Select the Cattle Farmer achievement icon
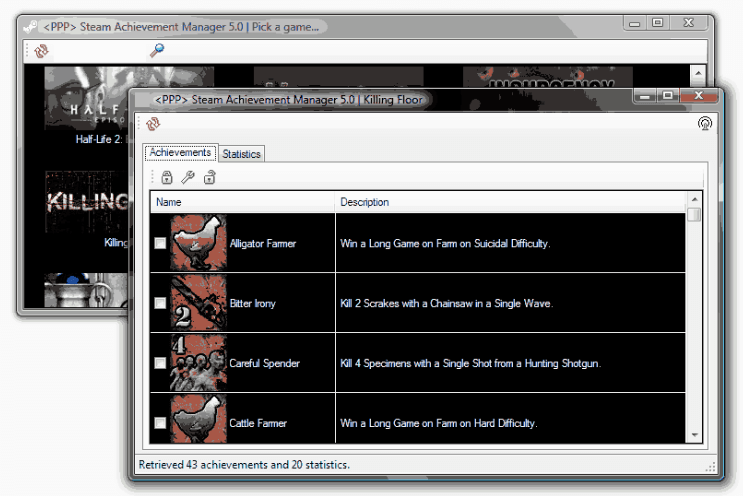This screenshot has width=743, height=496. click(198, 420)
